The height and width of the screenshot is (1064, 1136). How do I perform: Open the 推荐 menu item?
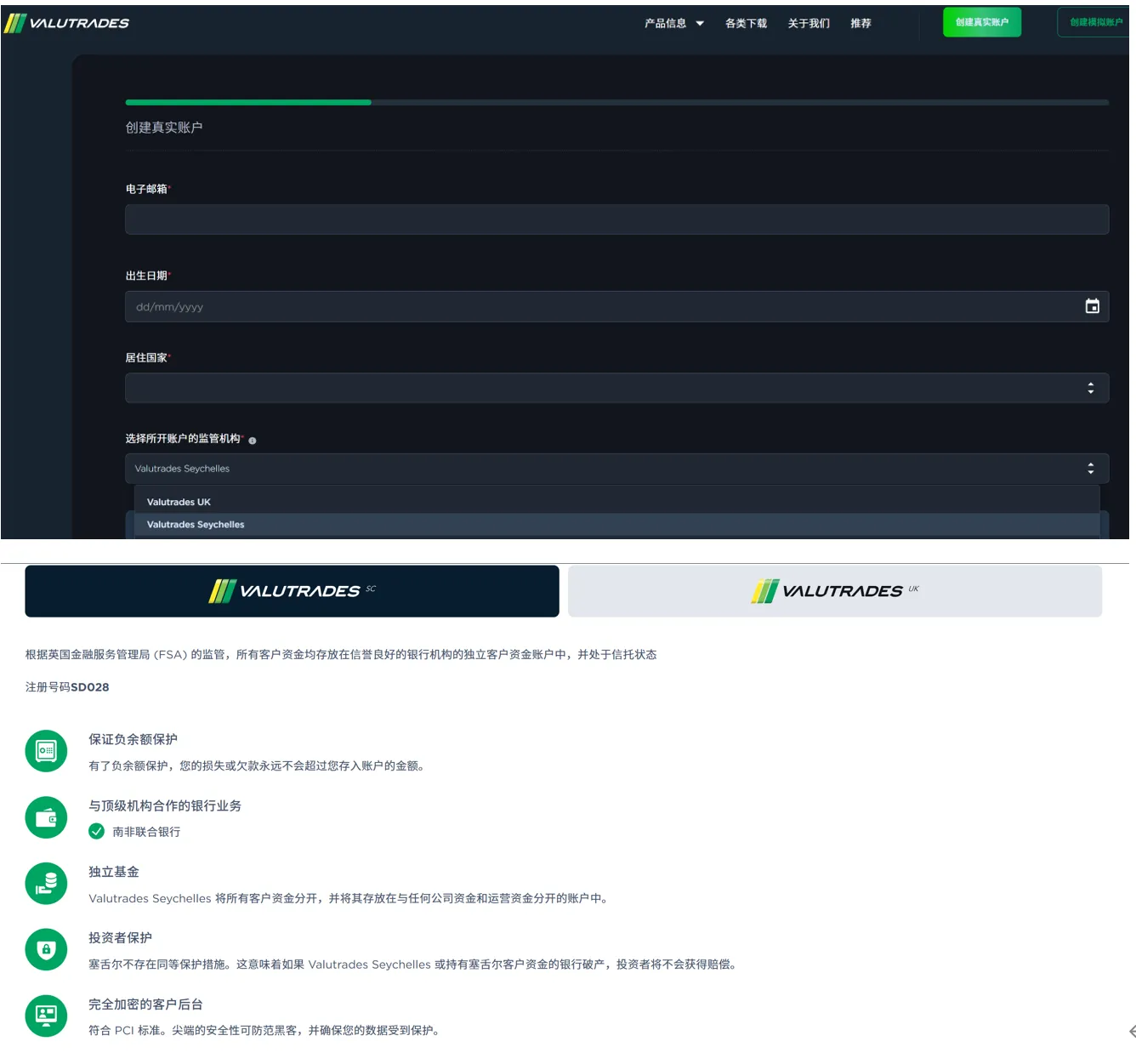(x=861, y=24)
